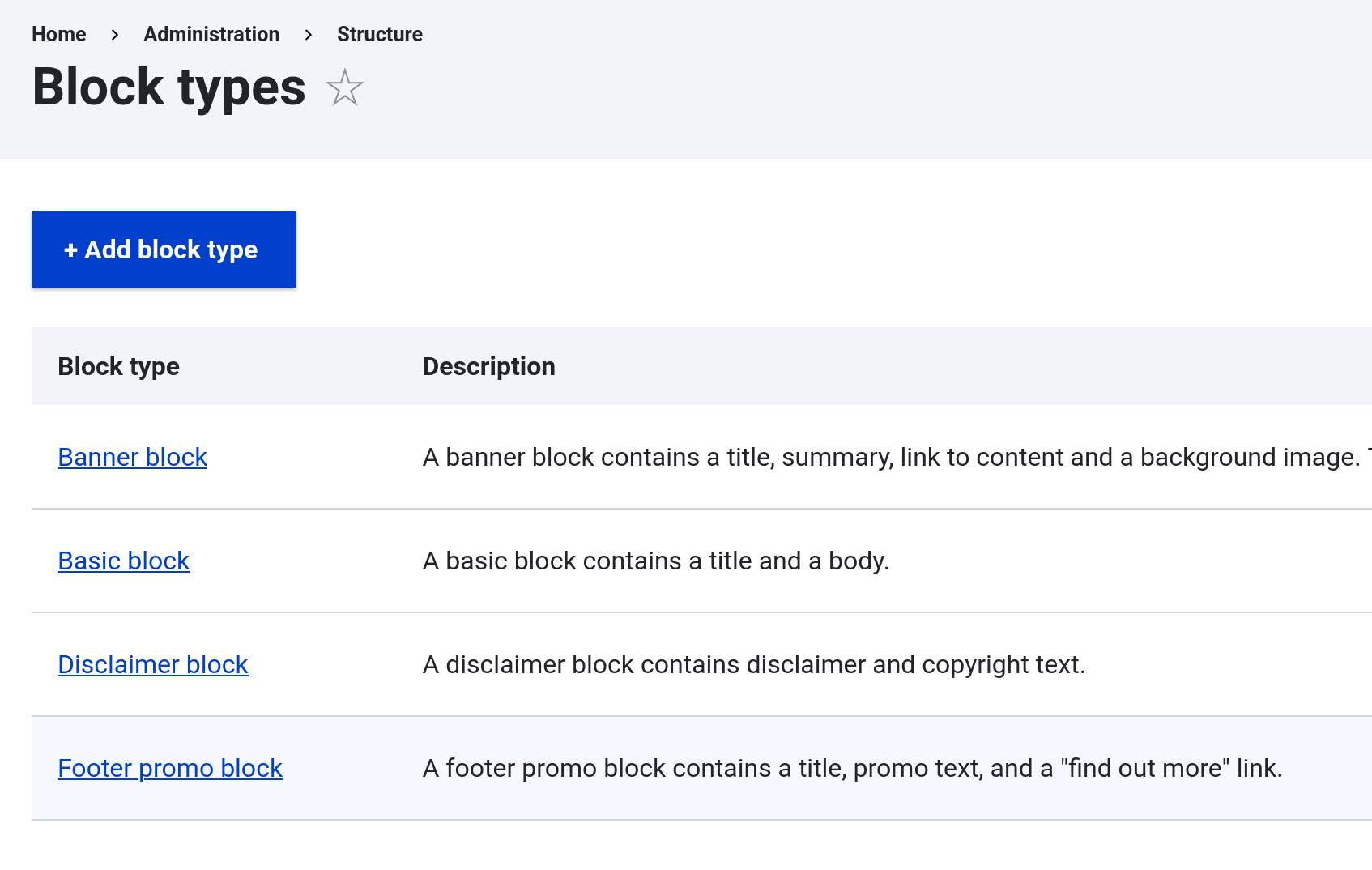Click the Description column header
The width and height of the screenshot is (1372, 870).
(x=488, y=366)
